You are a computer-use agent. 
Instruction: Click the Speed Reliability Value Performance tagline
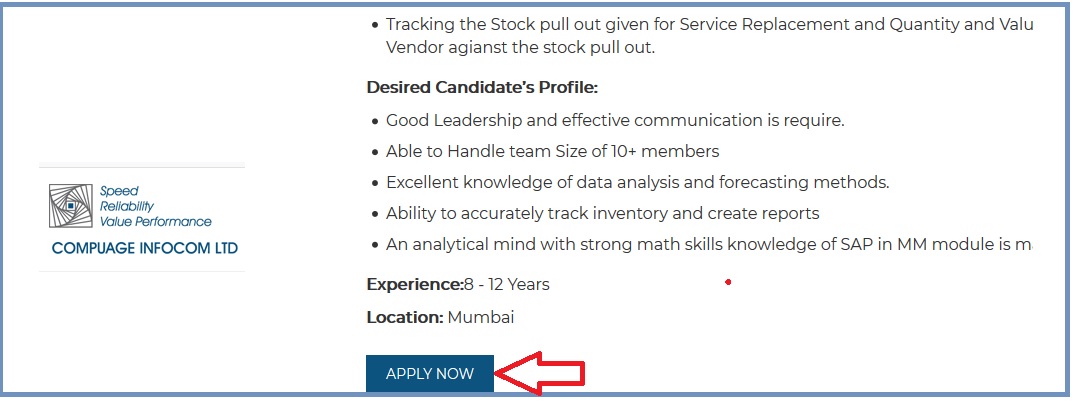click(155, 206)
